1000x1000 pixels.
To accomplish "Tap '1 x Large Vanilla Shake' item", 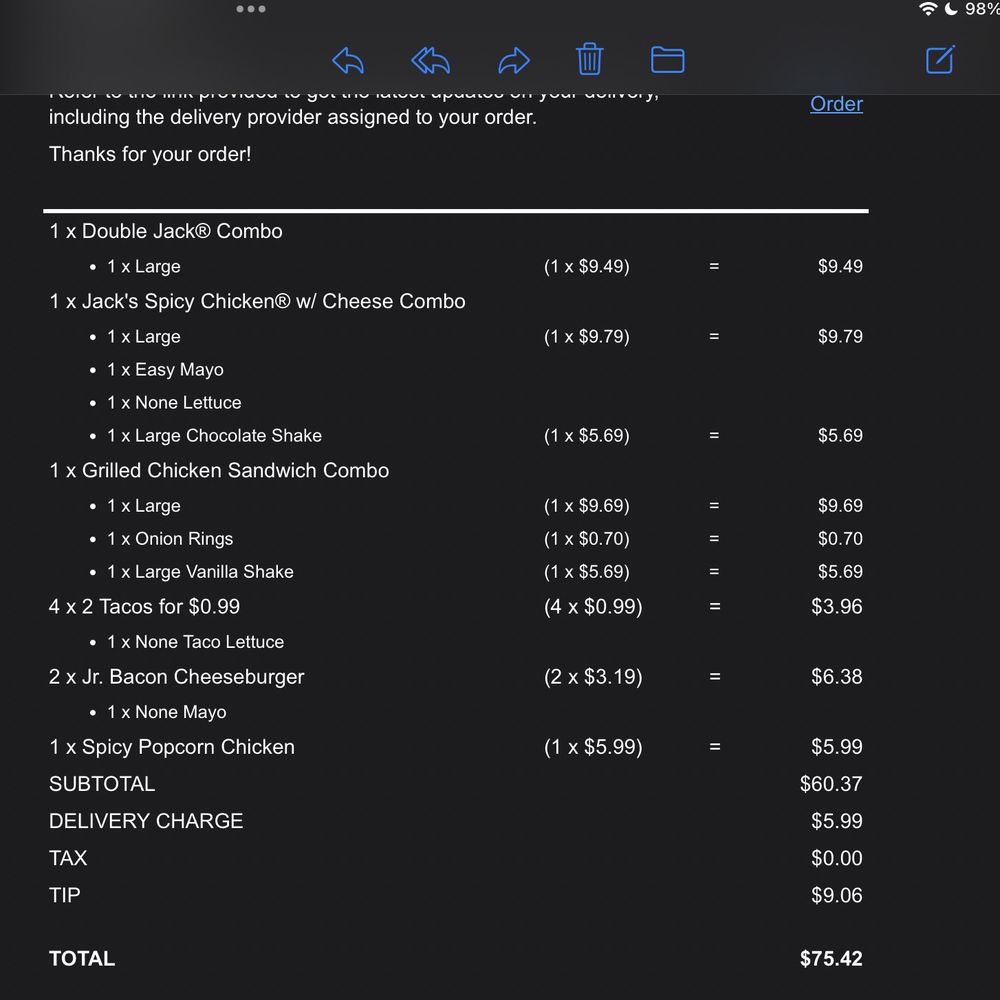I will pyautogui.click(x=200, y=572).
